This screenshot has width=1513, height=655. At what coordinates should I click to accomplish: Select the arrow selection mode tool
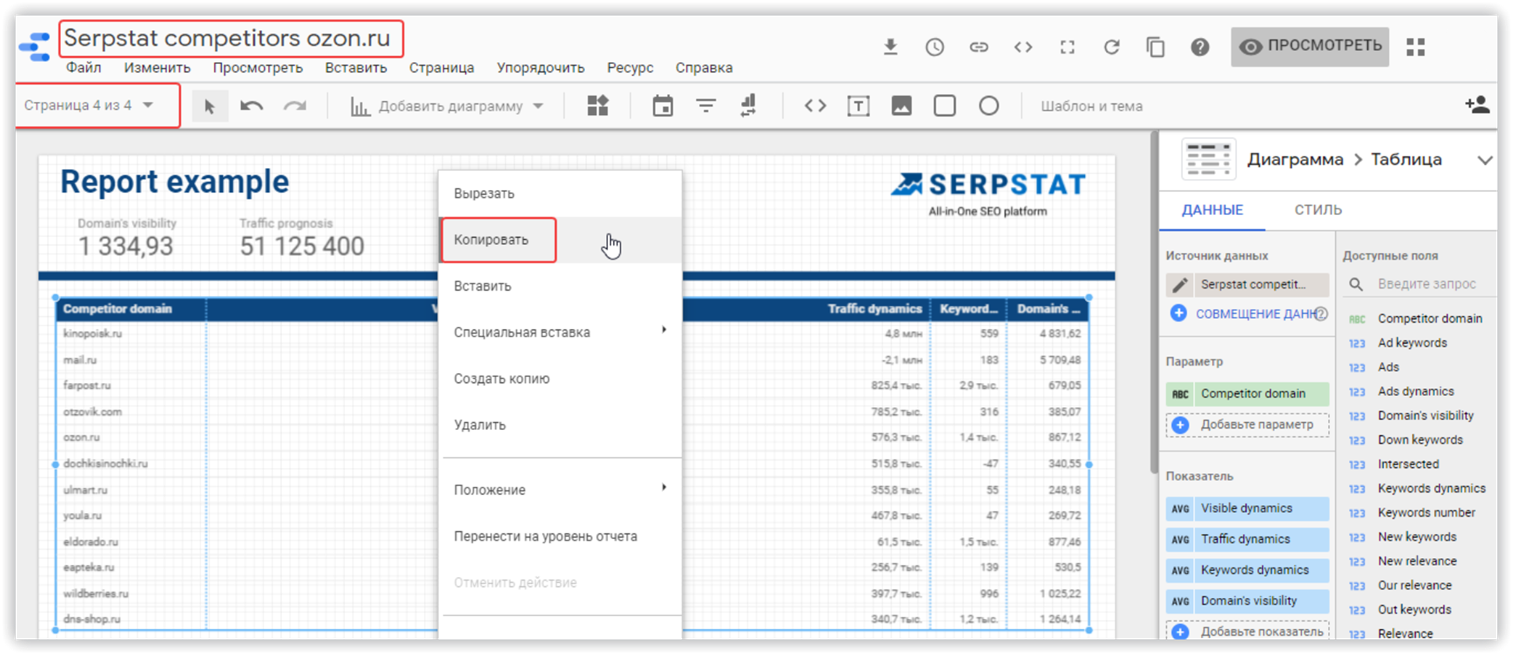[209, 106]
